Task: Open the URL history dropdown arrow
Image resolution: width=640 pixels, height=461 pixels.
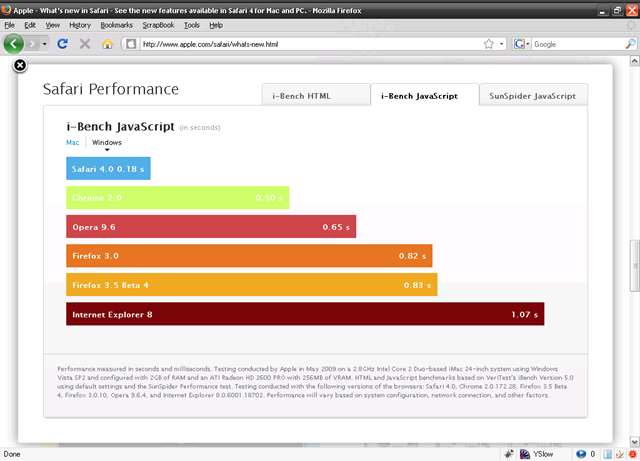Action: (501, 44)
